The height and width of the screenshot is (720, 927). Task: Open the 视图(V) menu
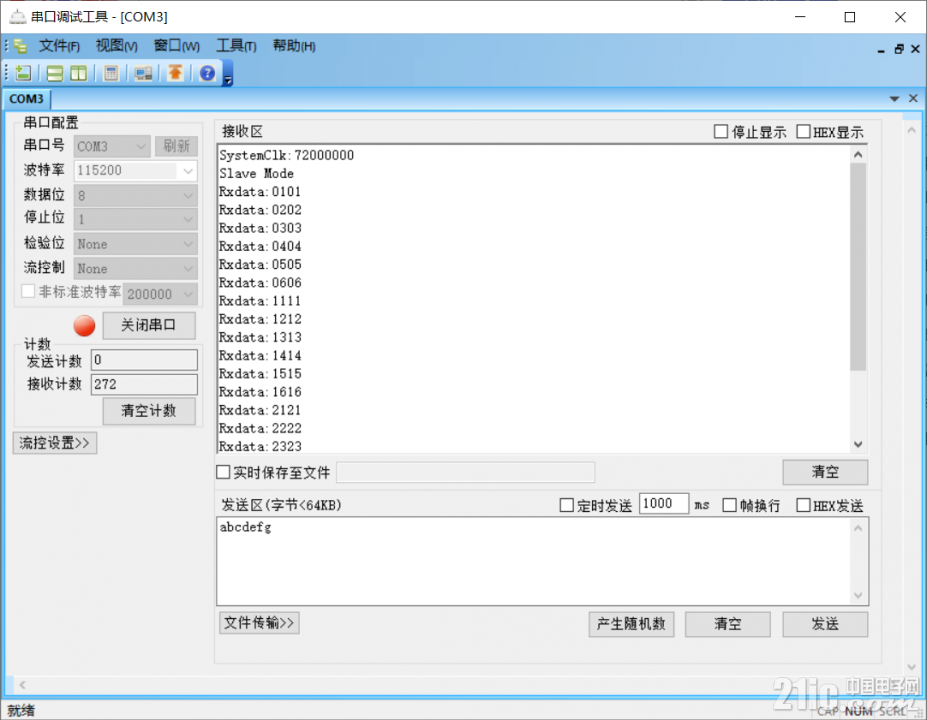point(116,46)
